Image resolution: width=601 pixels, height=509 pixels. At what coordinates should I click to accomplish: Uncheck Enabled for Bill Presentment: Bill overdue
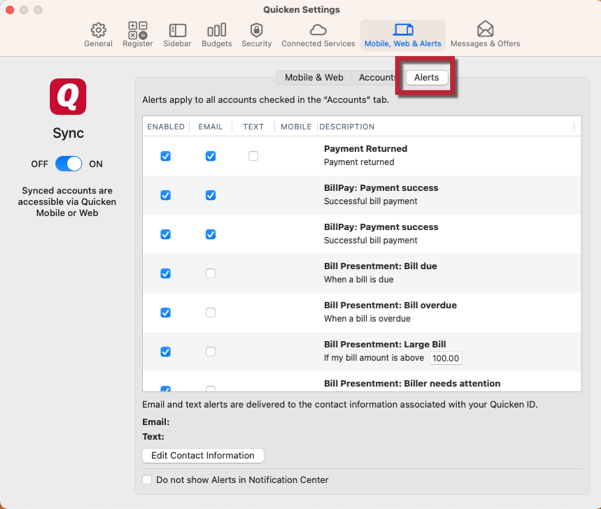point(166,312)
